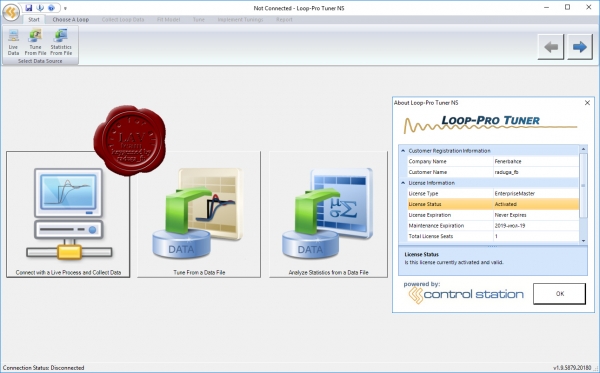Select the Live Data ribbon icon
Viewport: 600px width, 373px height.
(13, 42)
